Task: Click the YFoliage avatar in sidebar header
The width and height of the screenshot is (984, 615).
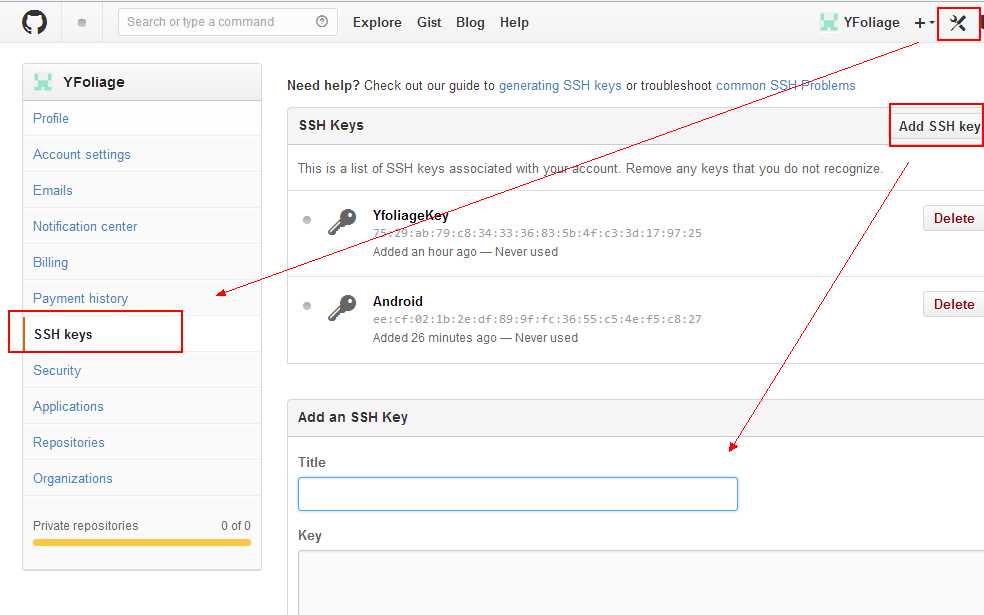Action: coord(43,82)
